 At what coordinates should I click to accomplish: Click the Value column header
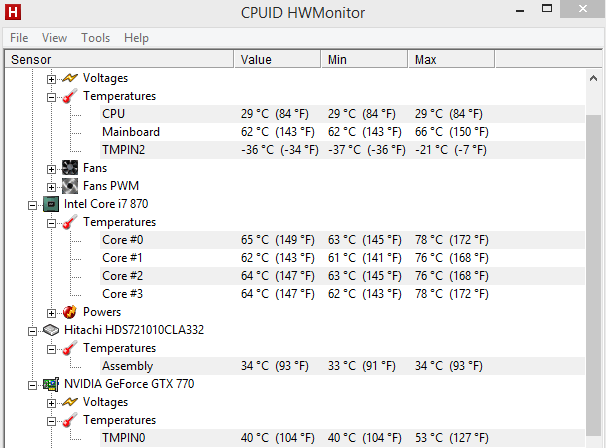pos(277,60)
